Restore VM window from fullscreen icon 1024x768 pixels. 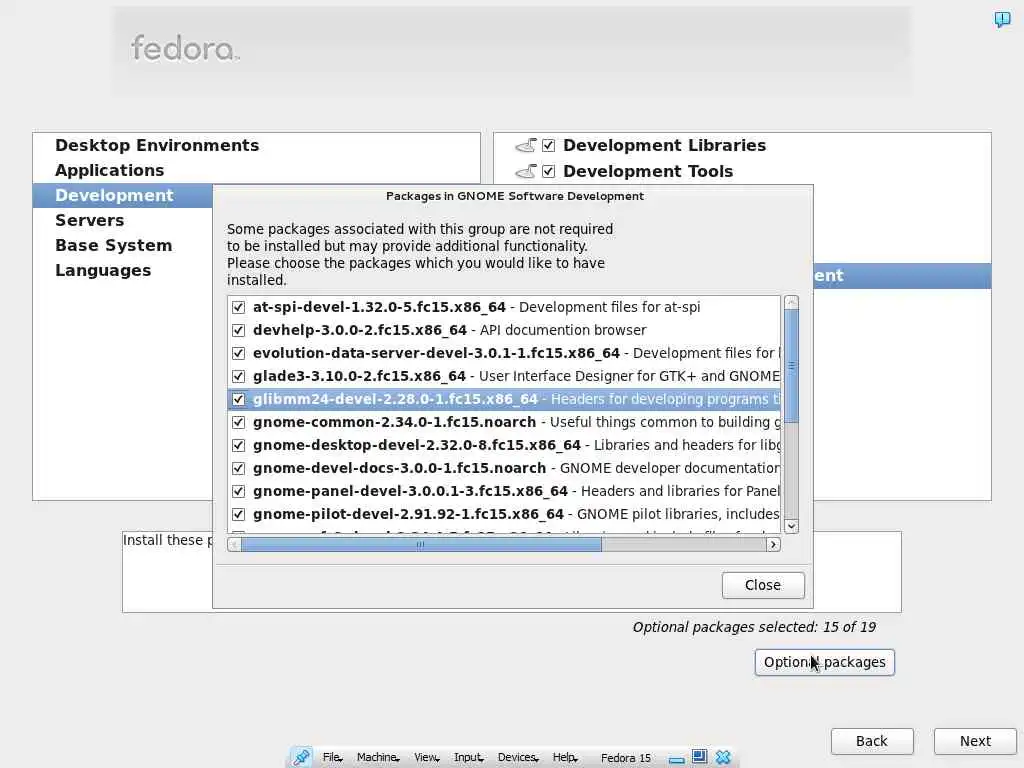(x=699, y=757)
